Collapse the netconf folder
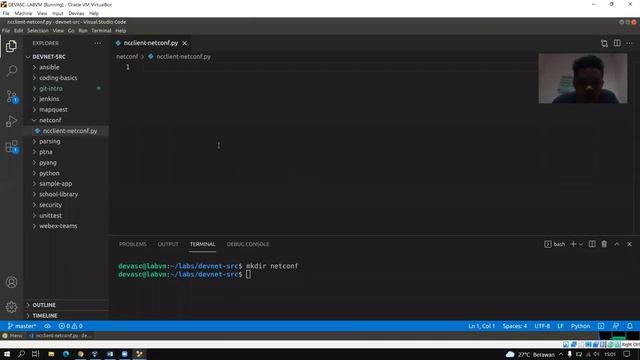Viewport: 640px width, 360px height. click(50, 120)
